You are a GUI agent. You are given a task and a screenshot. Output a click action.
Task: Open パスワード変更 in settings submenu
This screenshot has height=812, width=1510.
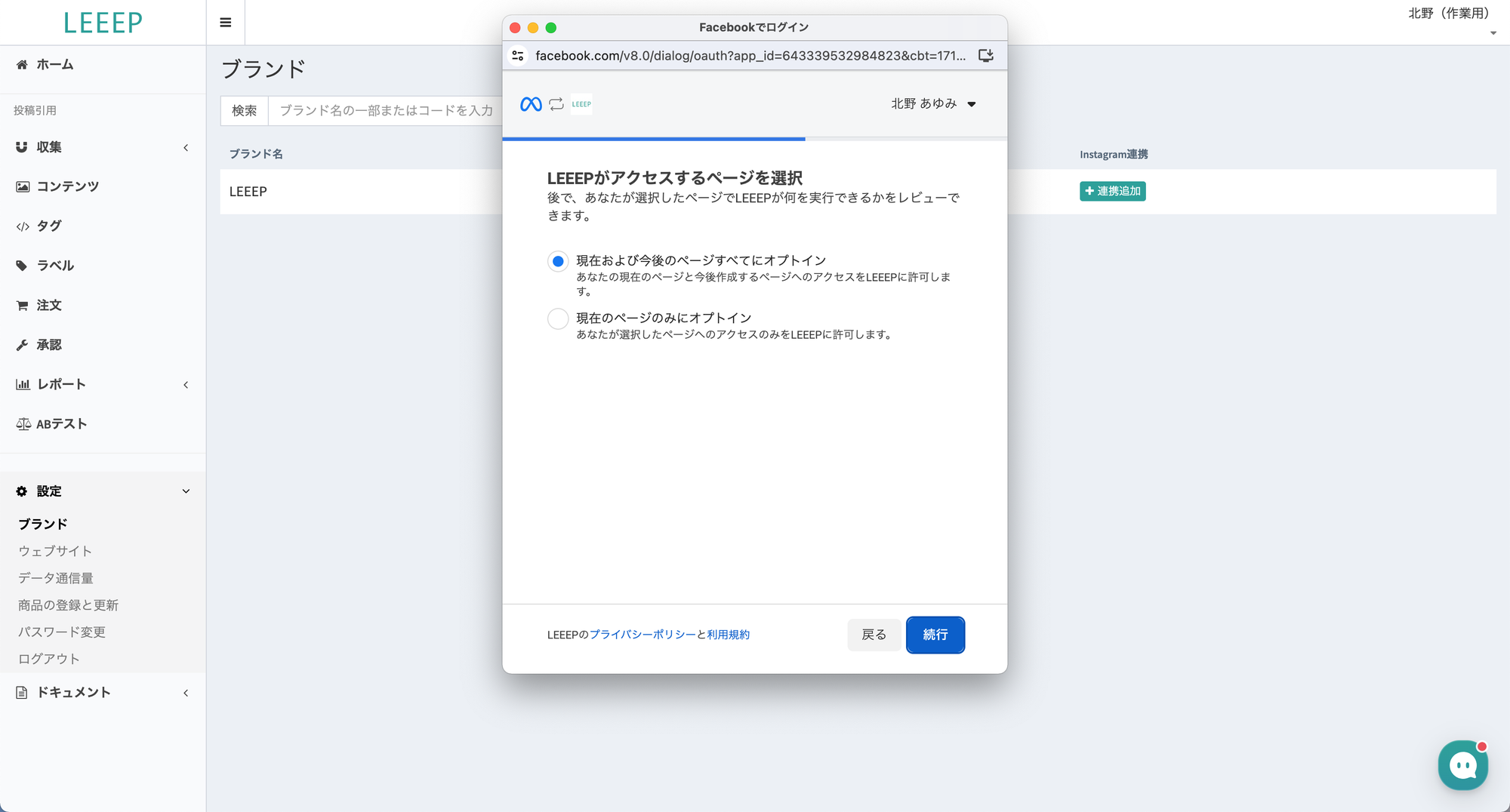pyautogui.click(x=62, y=632)
